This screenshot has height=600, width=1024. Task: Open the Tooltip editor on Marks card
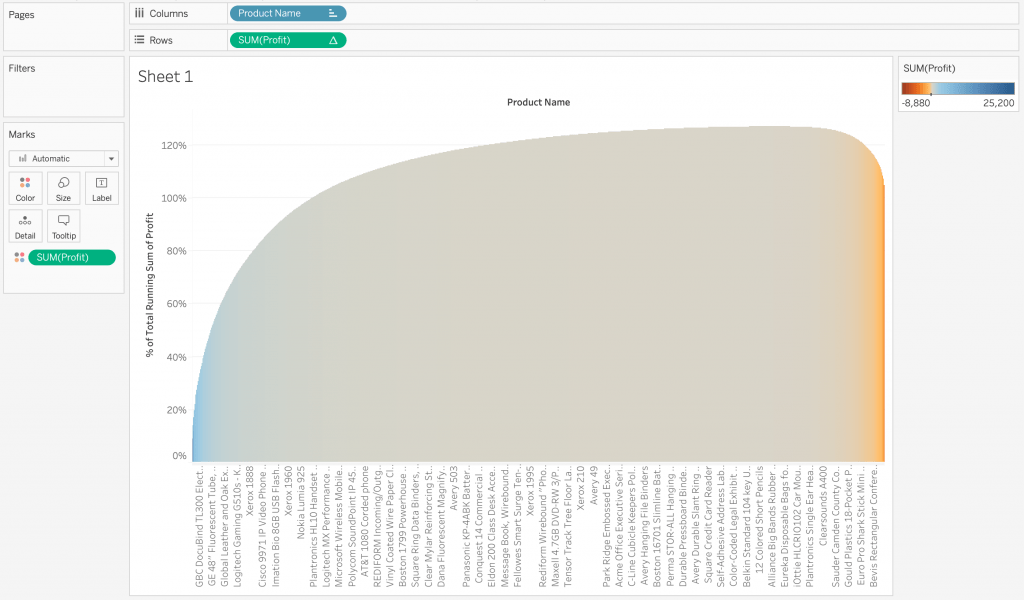pos(63,225)
